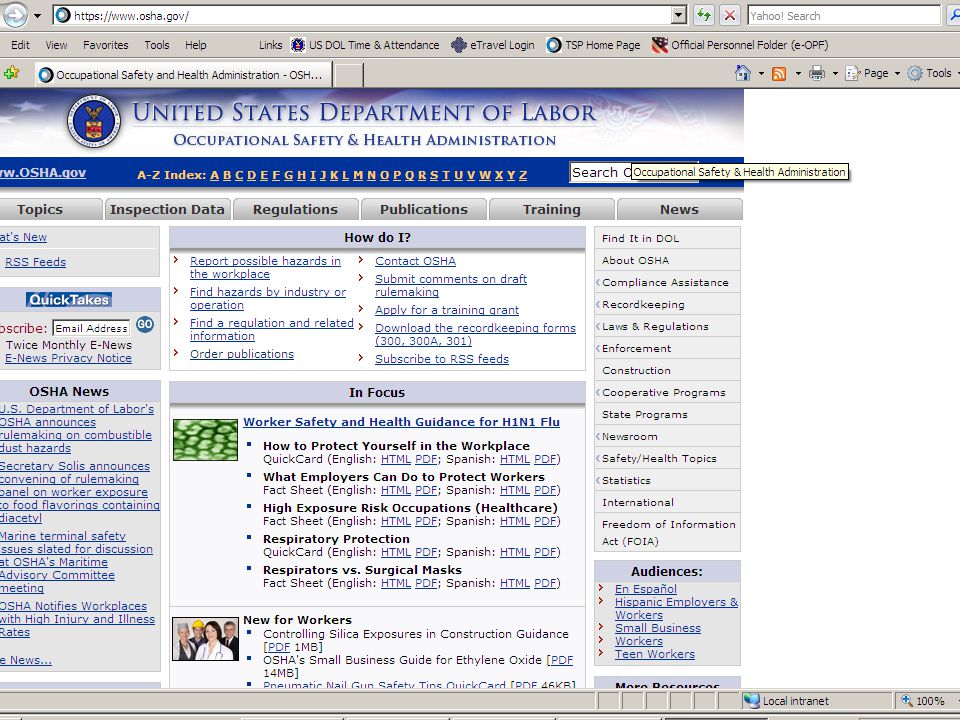
Task: Open the Tools menu in menu bar
Action: coord(157,45)
